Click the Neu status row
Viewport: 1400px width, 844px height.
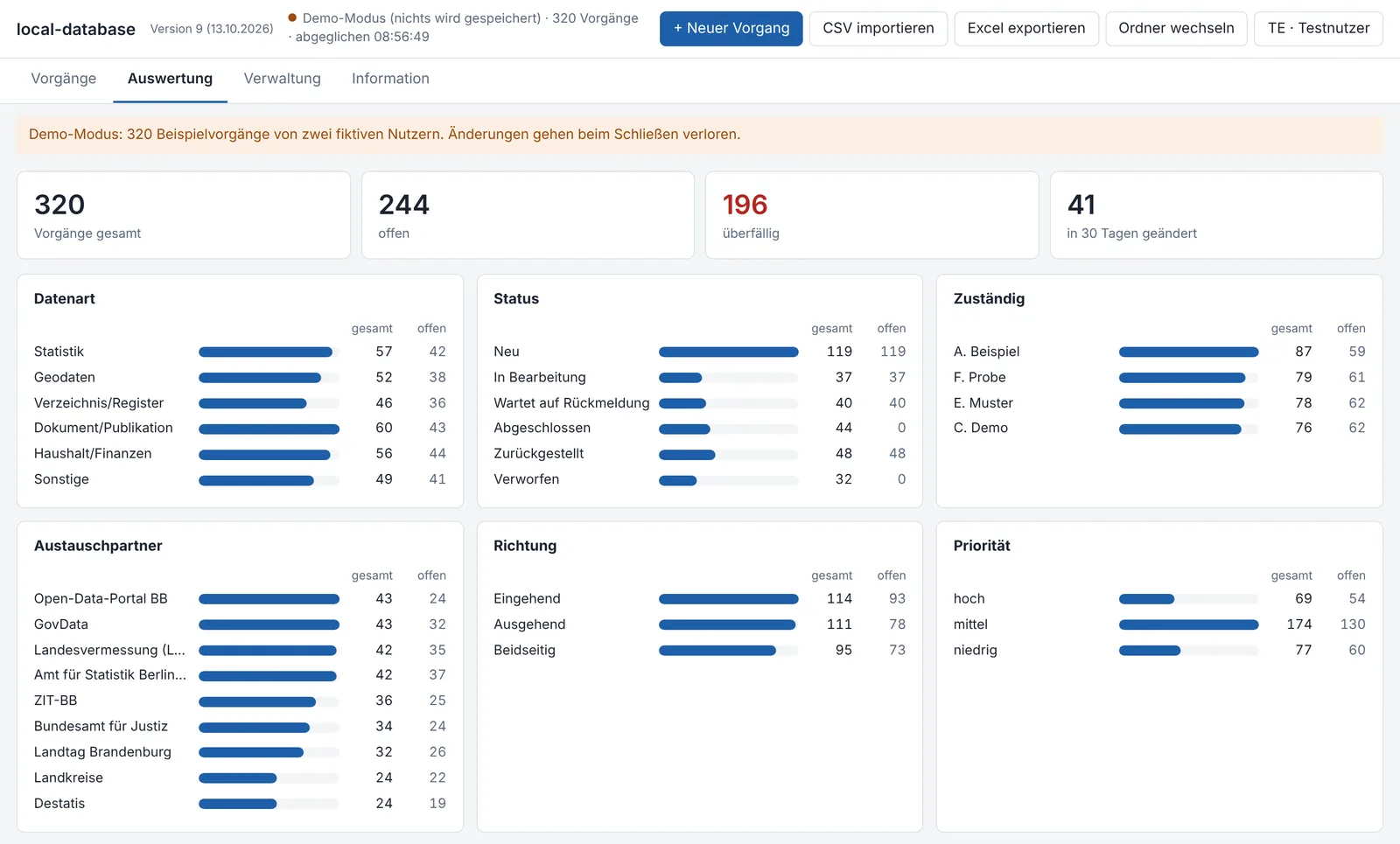point(699,352)
